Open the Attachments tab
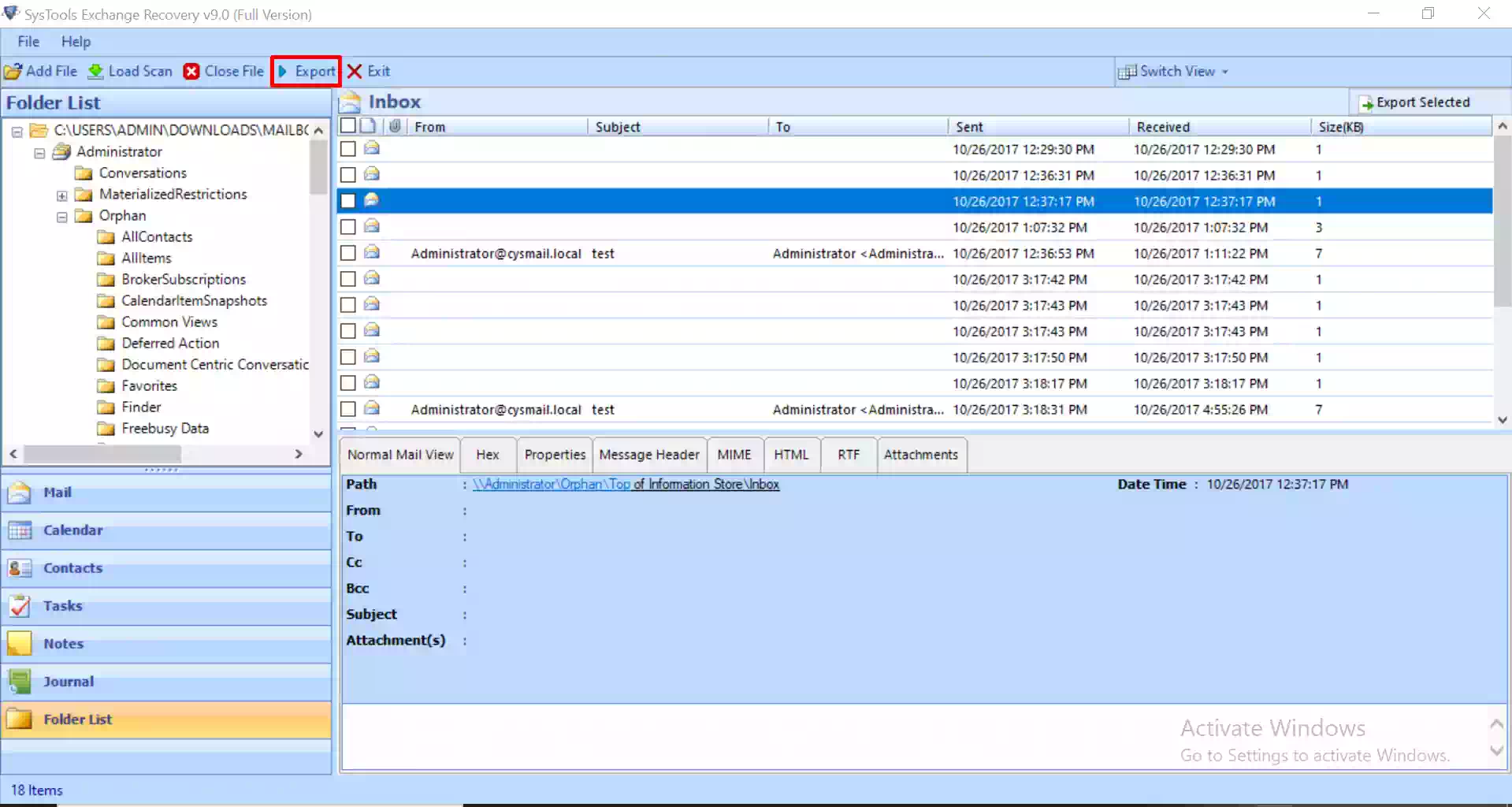This screenshot has width=1512, height=807. 921,455
